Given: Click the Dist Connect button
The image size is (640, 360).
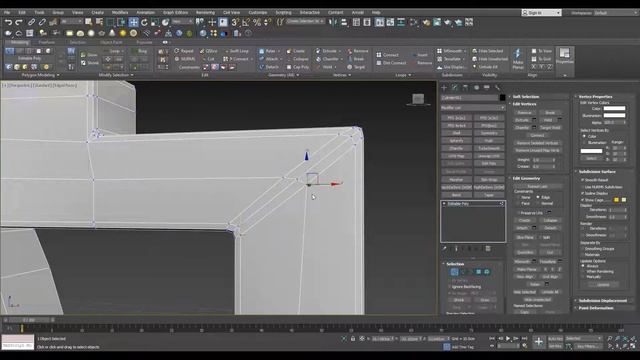Looking at the screenshot, I should (391, 63).
